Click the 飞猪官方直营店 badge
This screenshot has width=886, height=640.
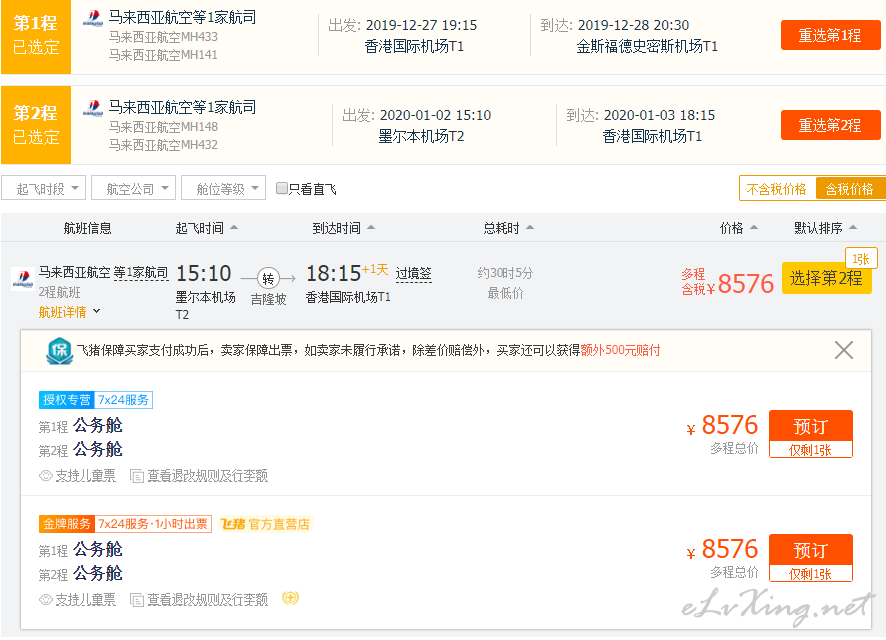point(265,524)
